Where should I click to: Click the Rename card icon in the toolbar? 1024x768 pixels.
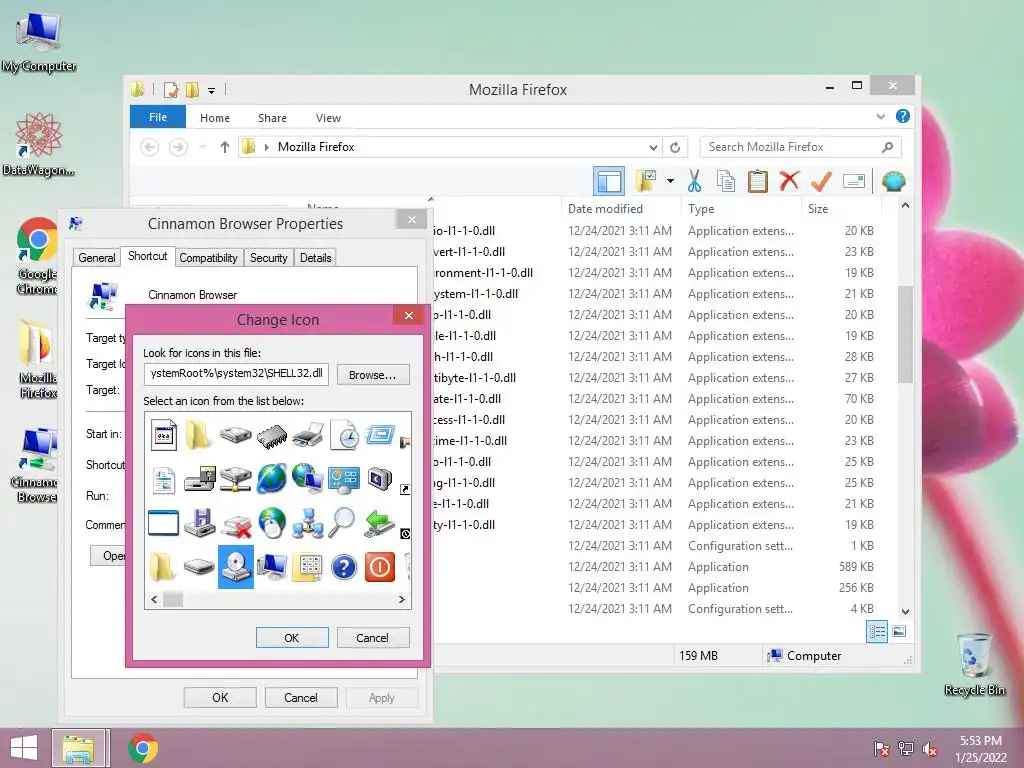tap(854, 181)
